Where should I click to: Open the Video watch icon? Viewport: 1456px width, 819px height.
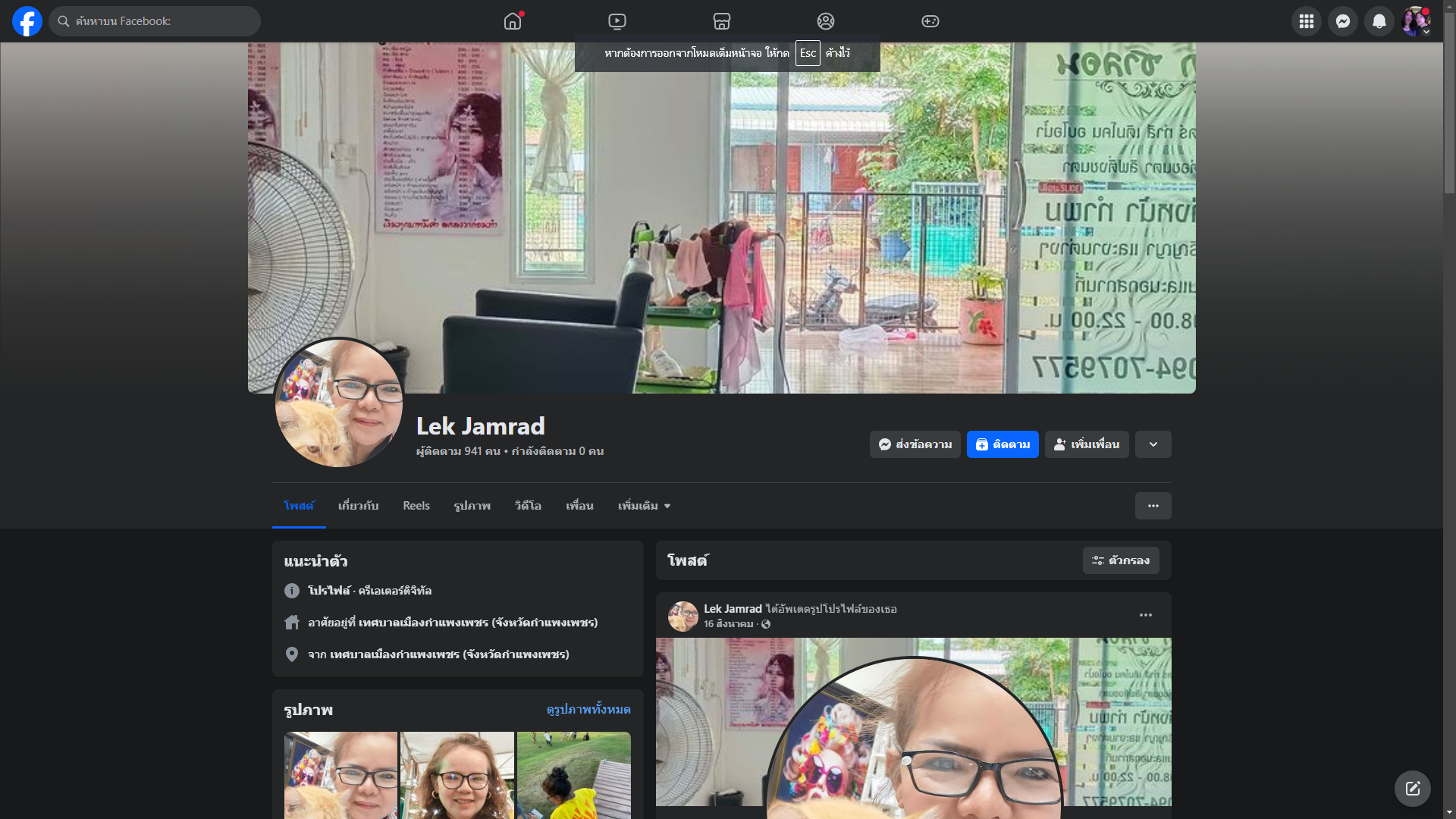[x=617, y=21]
